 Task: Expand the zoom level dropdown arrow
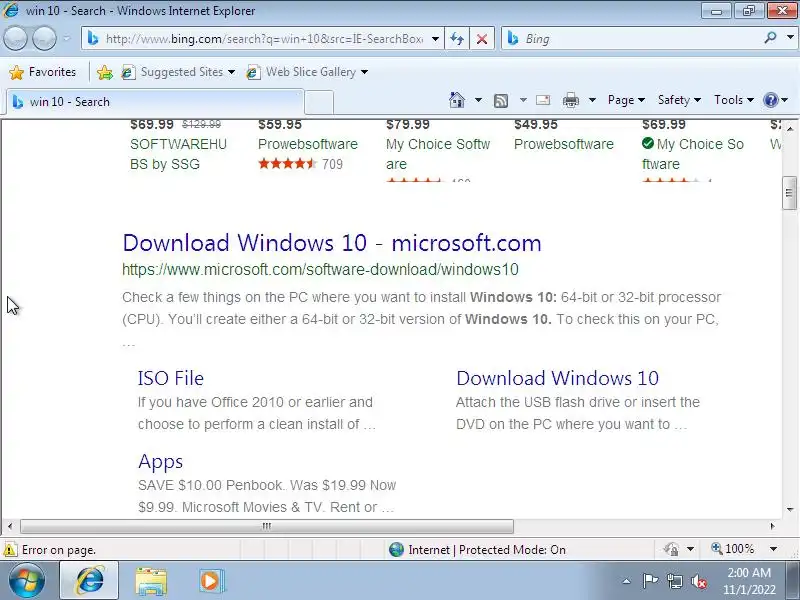pos(773,549)
